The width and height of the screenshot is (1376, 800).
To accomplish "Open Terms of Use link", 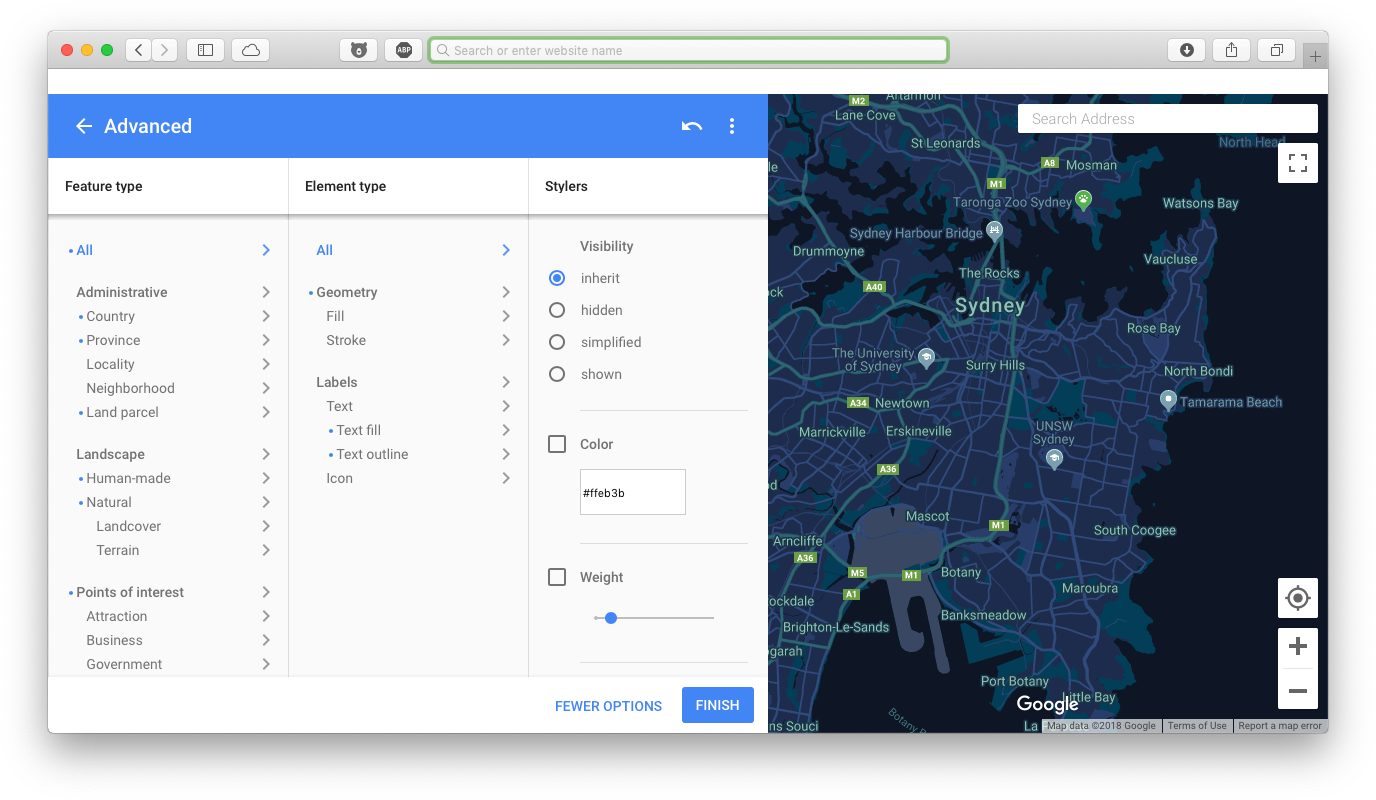I will 1197,726.
